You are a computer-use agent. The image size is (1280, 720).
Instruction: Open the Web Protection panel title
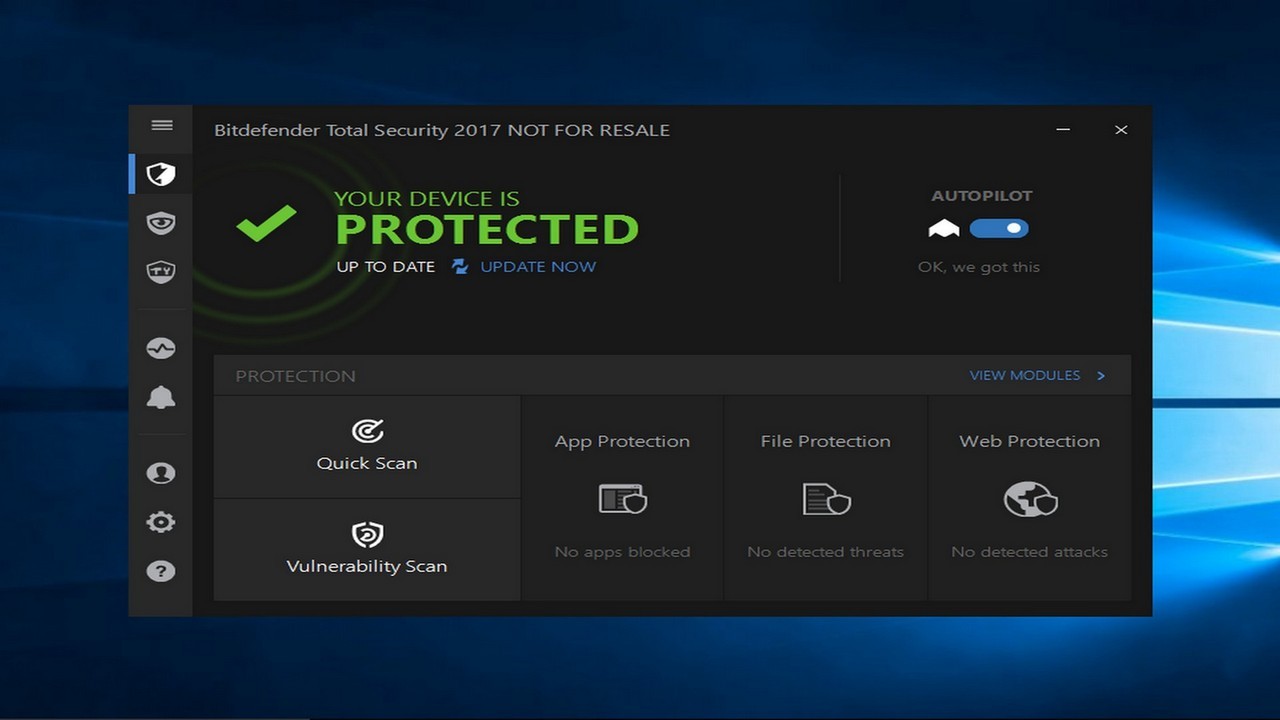(x=1030, y=441)
